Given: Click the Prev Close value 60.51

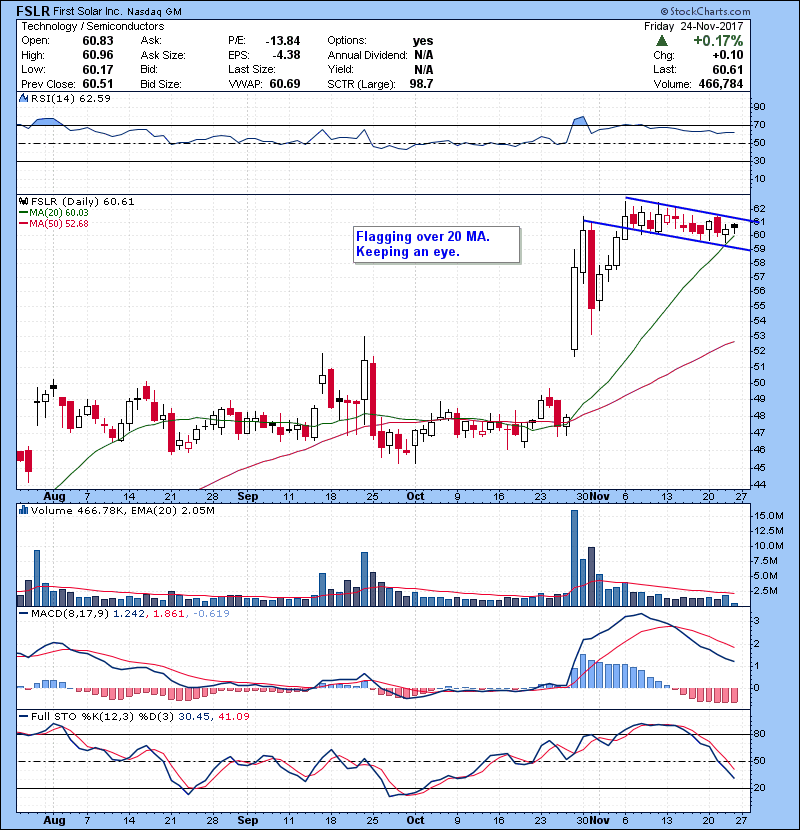Looking at the screenshot, I should pyautogui.click(x=98, y=84).
